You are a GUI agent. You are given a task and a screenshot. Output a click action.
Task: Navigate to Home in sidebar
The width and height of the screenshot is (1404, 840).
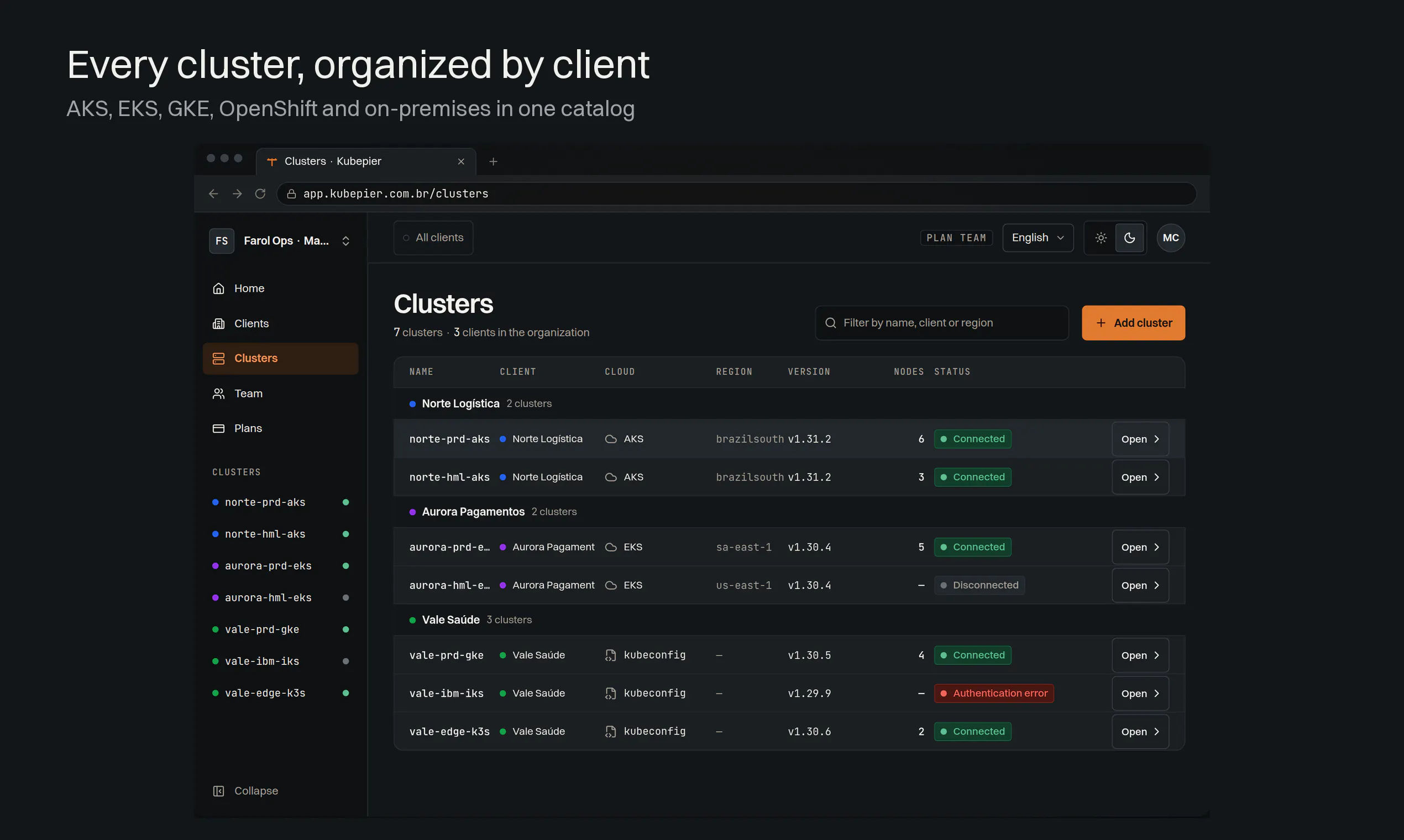(x=280, y=288)
